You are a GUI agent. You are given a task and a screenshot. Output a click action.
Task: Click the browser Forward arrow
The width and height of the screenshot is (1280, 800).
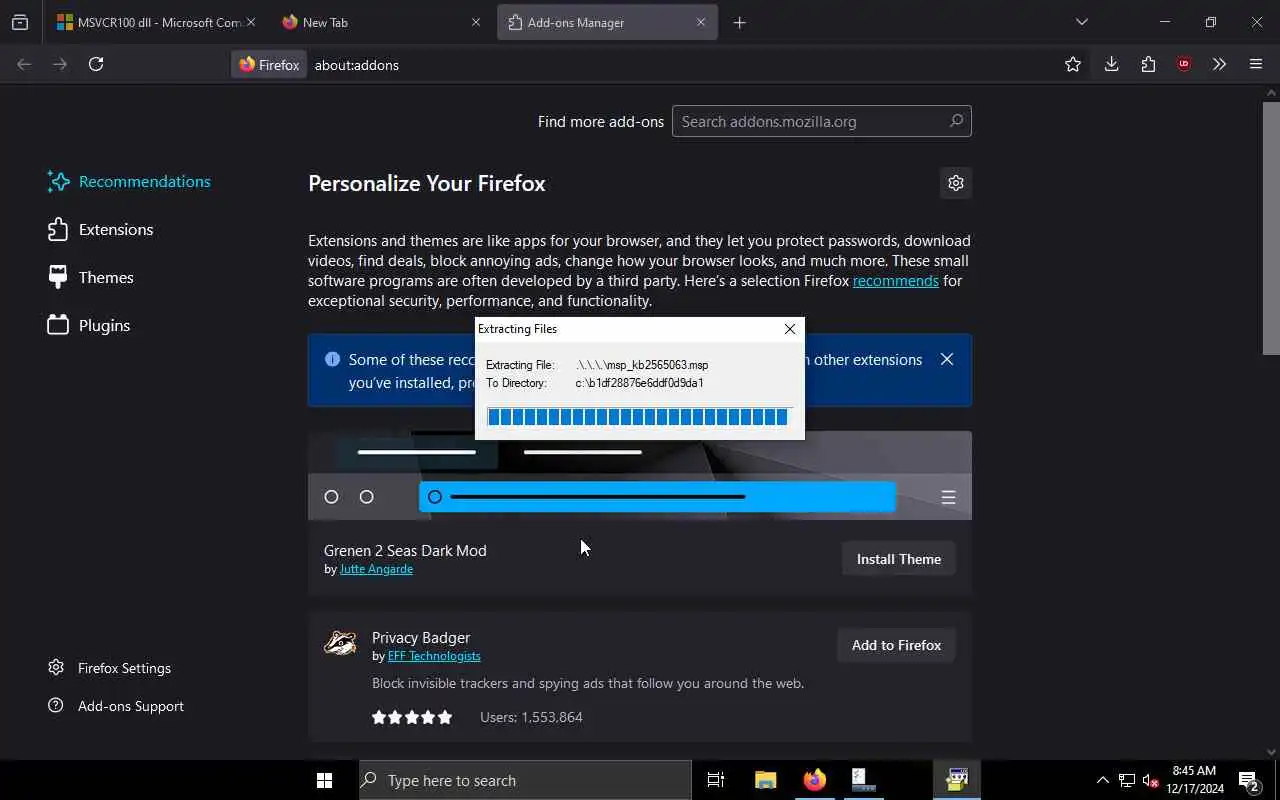click(x=60, y=64)
